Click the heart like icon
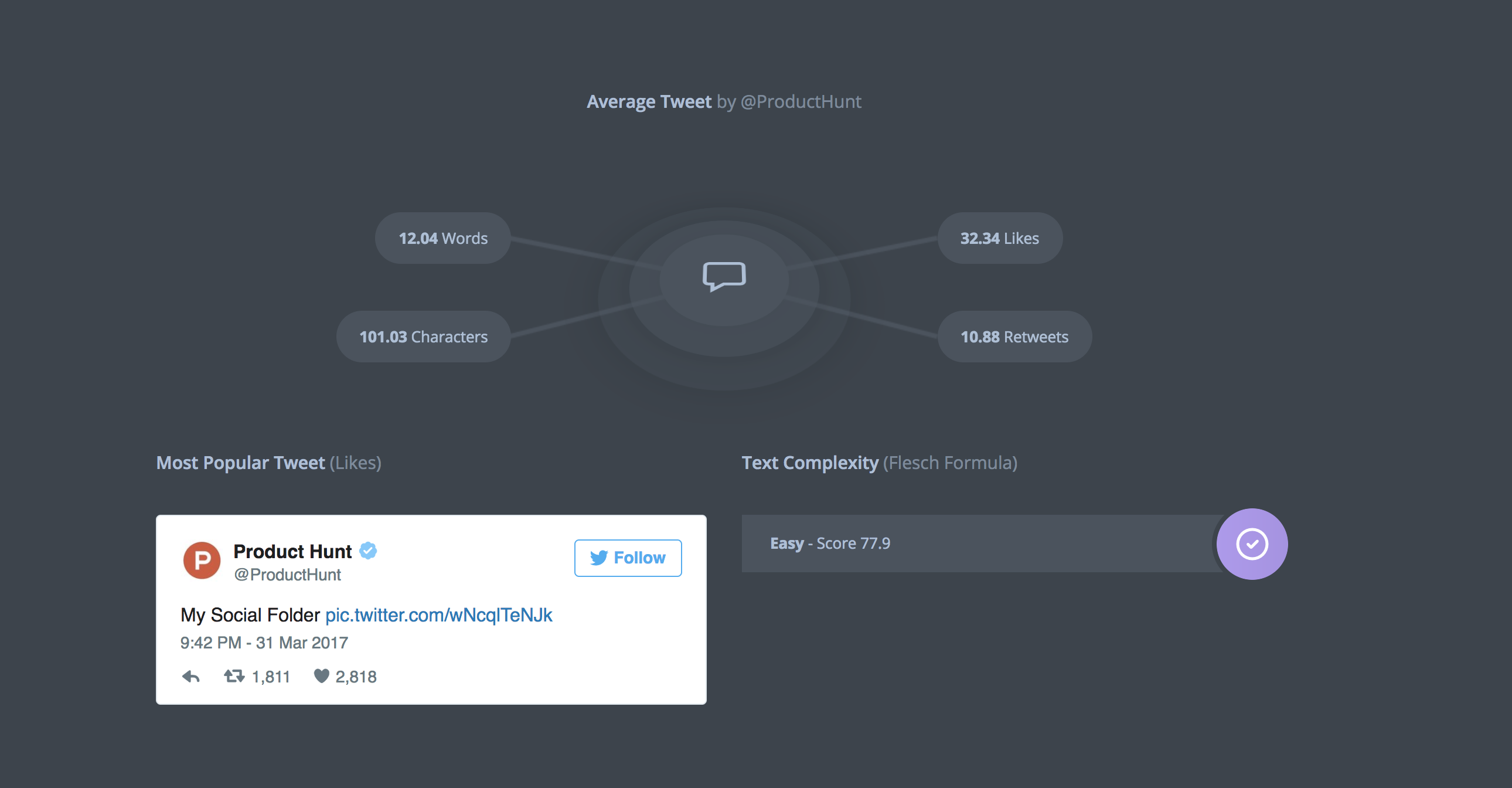The height and width of the screenshot is (788, 1512). click(x=321, y=677)
